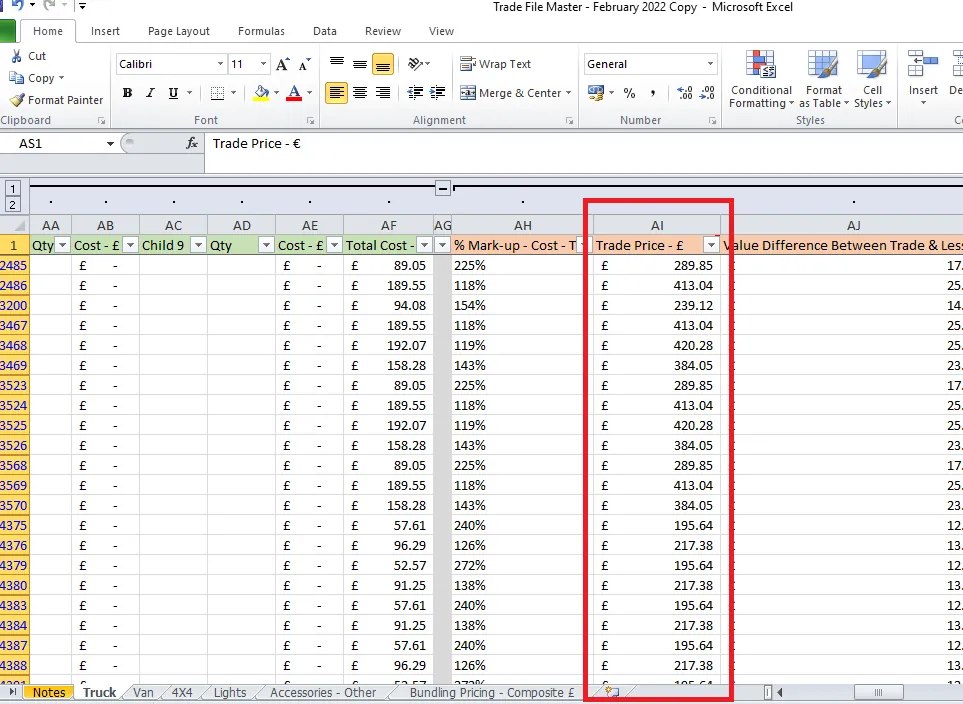Image resolution: width=963 pixels, height=704 pixels.
Task: Apply Comma Style
Action: [653, 93]
